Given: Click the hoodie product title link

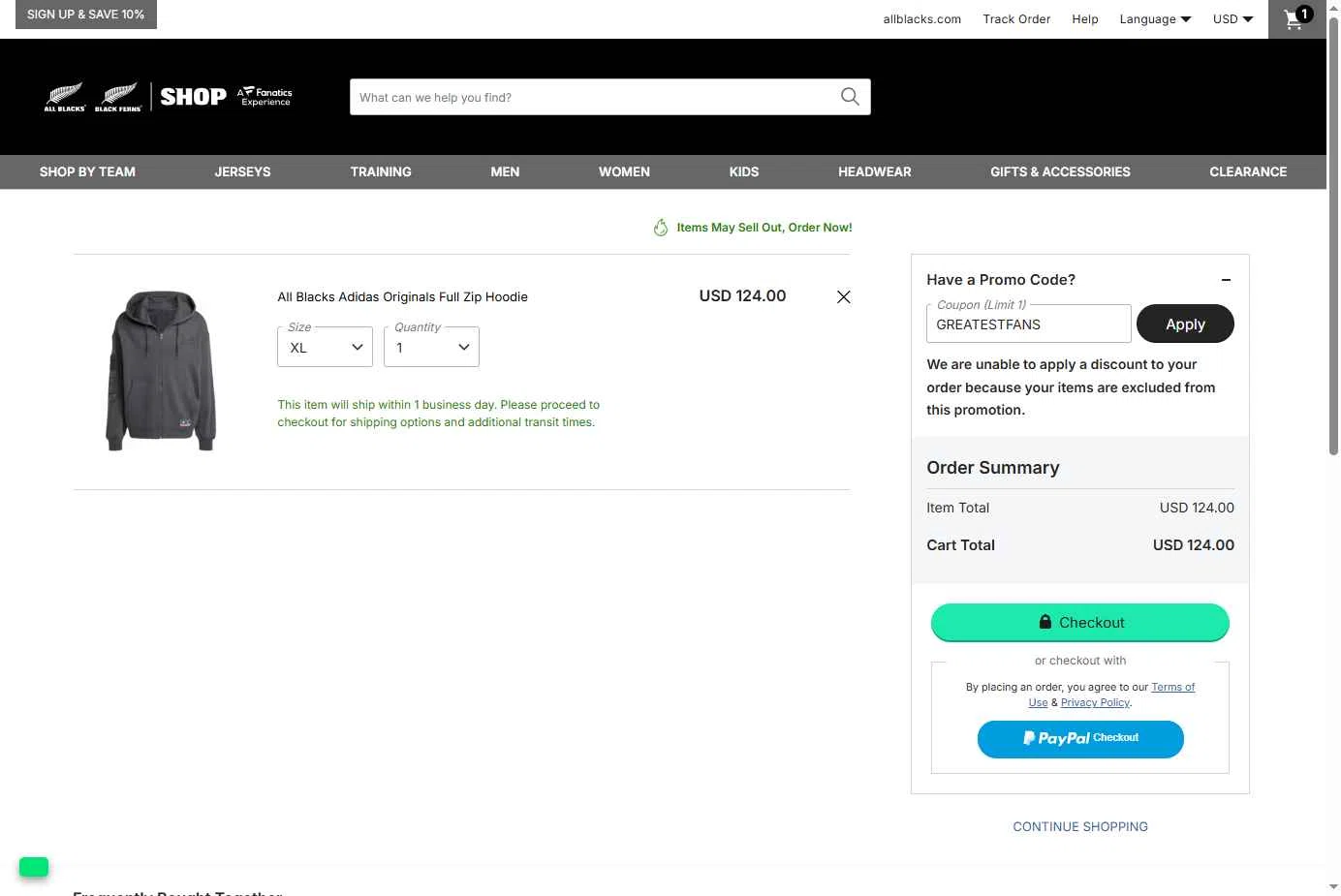Looking at the screenshot, I should [x=403, y=297].
